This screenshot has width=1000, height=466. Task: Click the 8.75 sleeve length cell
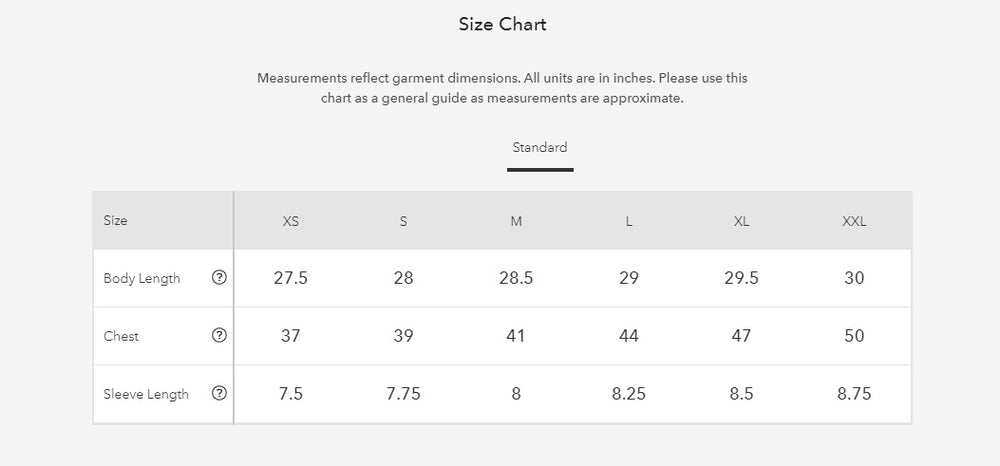click(x=854, y=394)
